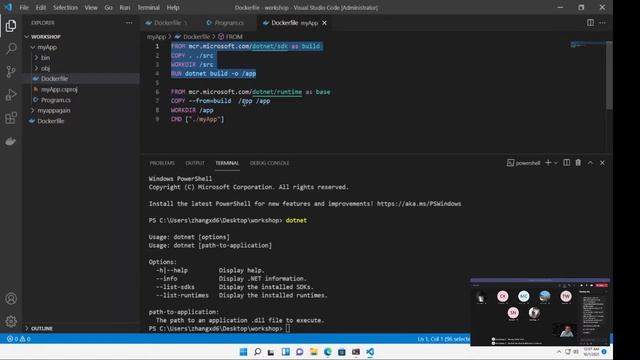The width and height of the screenshot is (640, 360).
Task: Open the Run menu
Action: 124,7
